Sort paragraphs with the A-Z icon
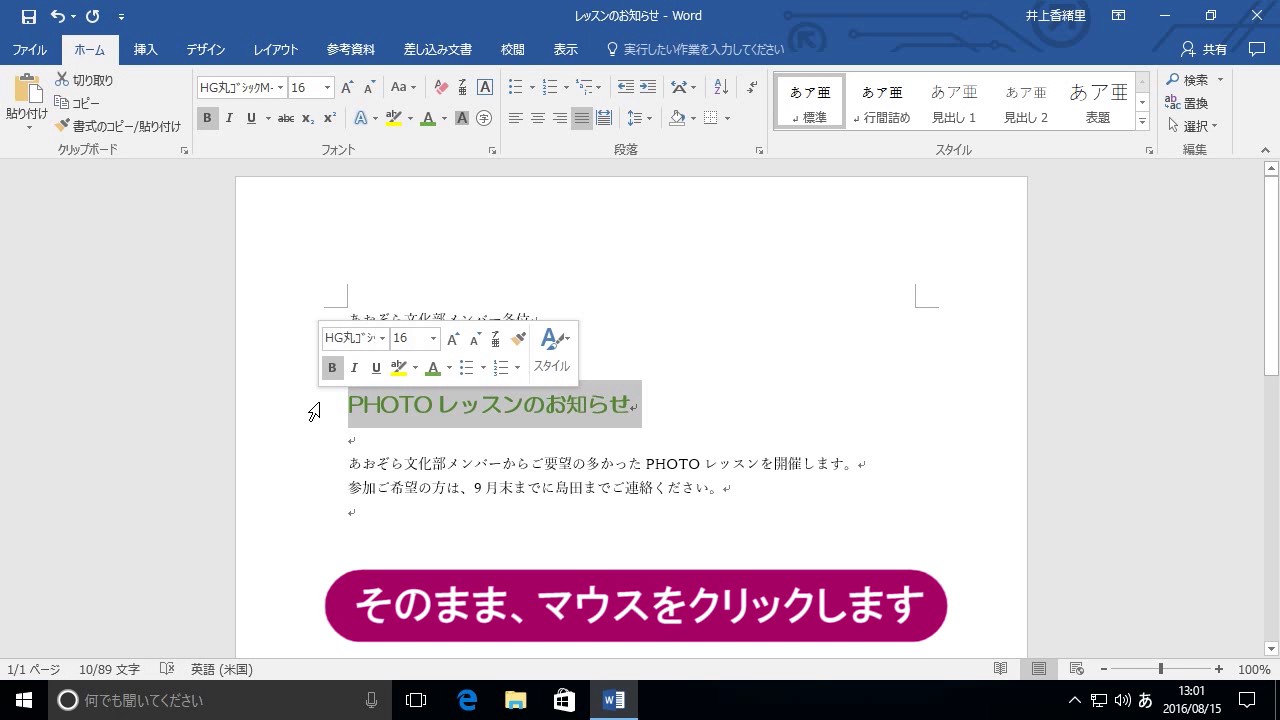The height and width of the screenshot is (720, 1280). [x=721, y=88]
